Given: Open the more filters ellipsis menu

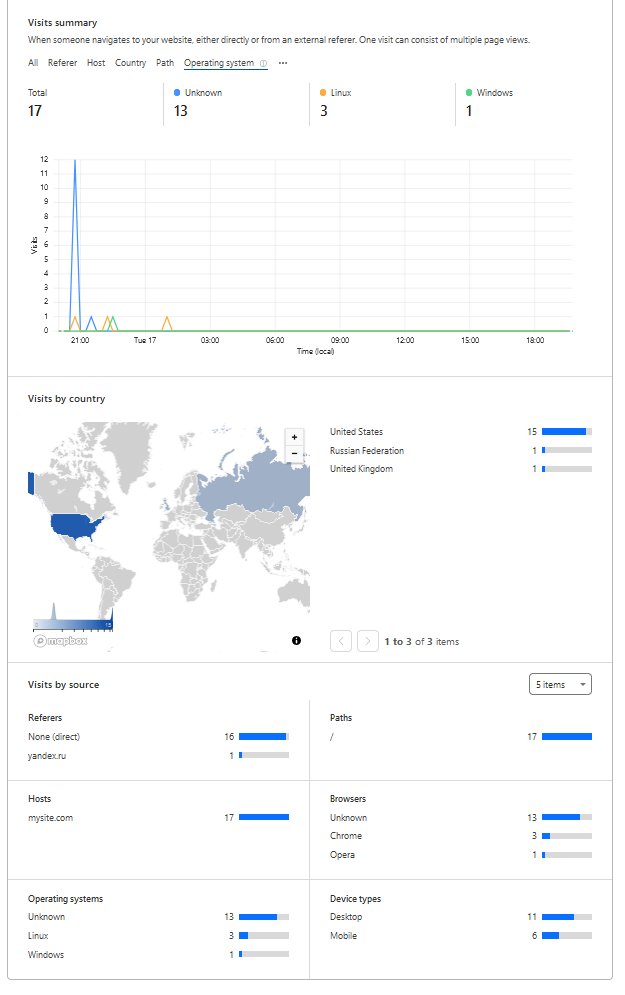Looking at the screenshot, I should [283, 63].
